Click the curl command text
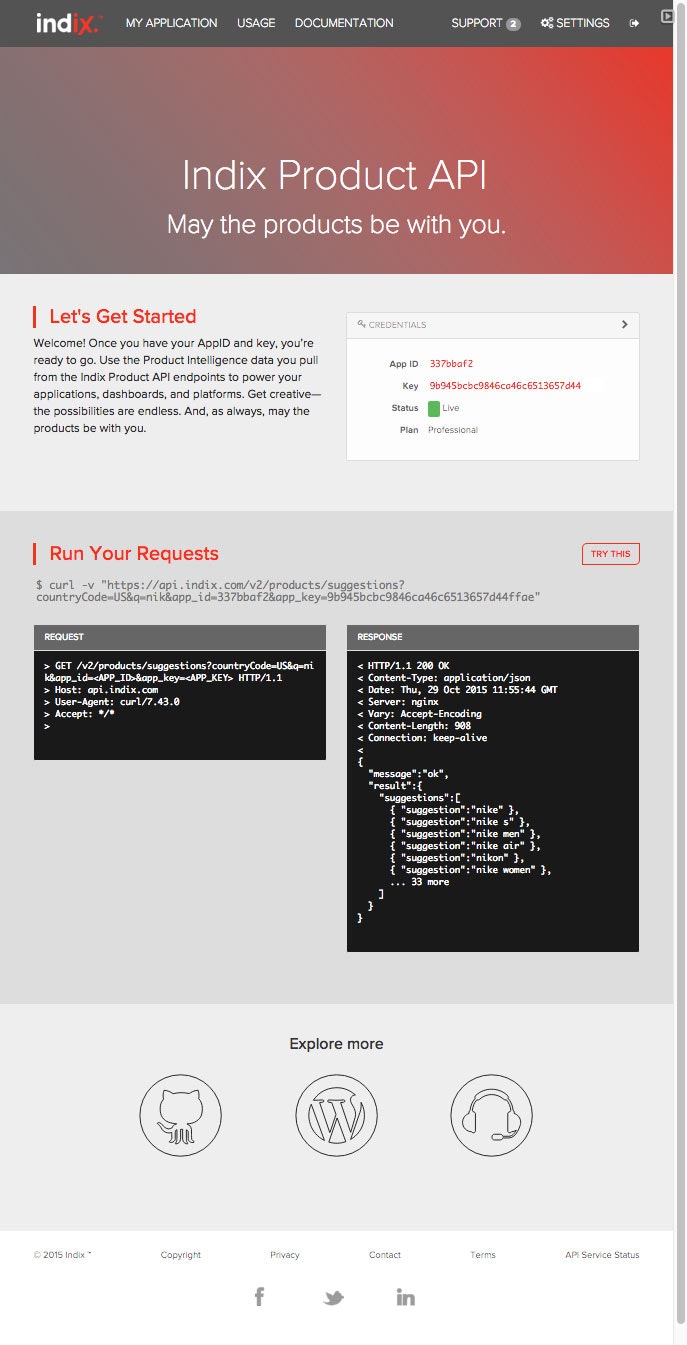 [x=288, y=590]
